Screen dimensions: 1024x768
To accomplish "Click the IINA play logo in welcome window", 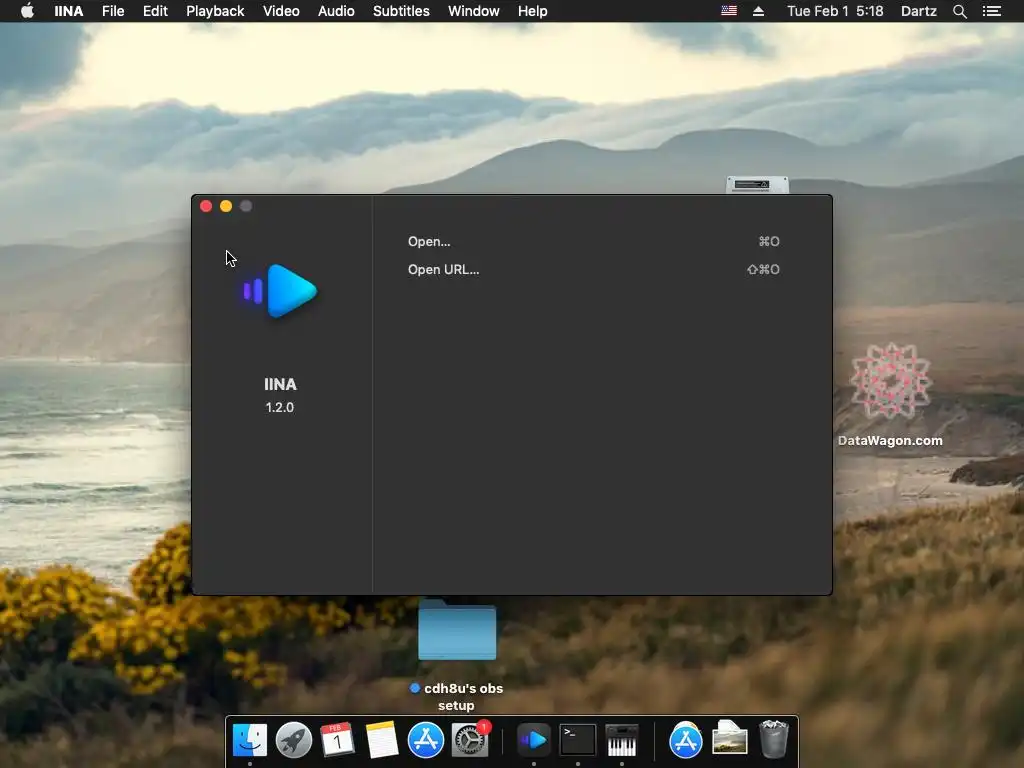I will [280, 291].
